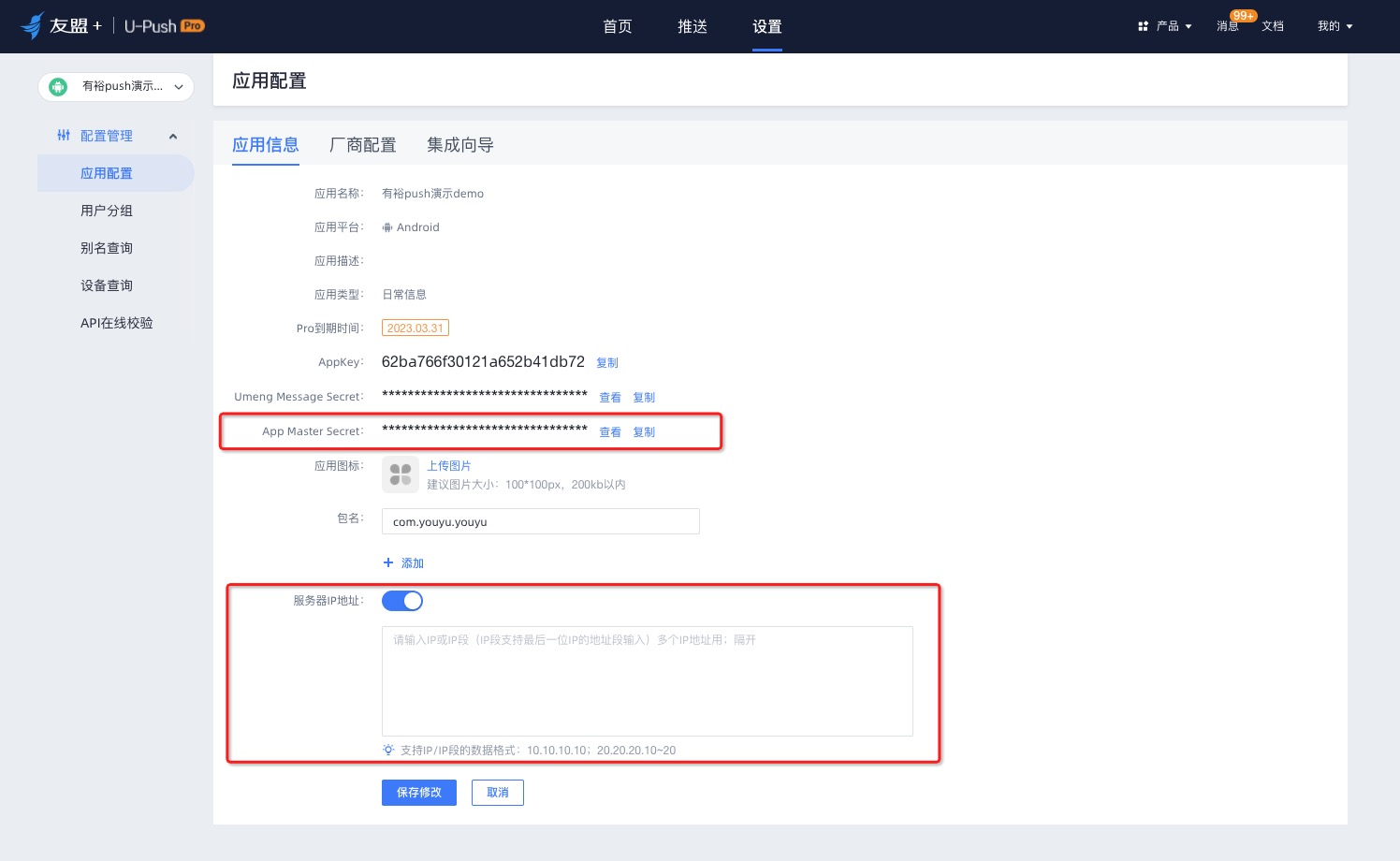The image size is (1400, 861).
Task: Click the app icon placeholder thumbnail
Action: pos(401,474)
